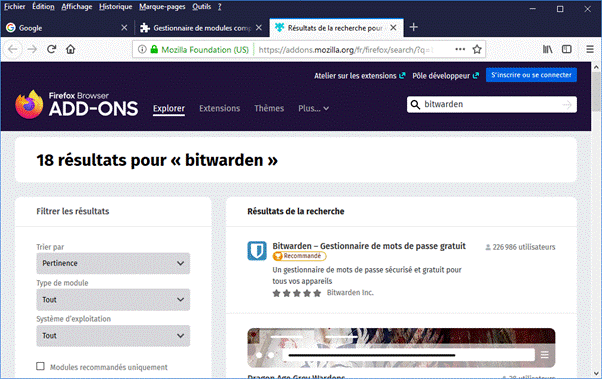The width and height of the screenshot is (602, 379).
Task: Open page actions three-dots menu
Action: point(460,49)
